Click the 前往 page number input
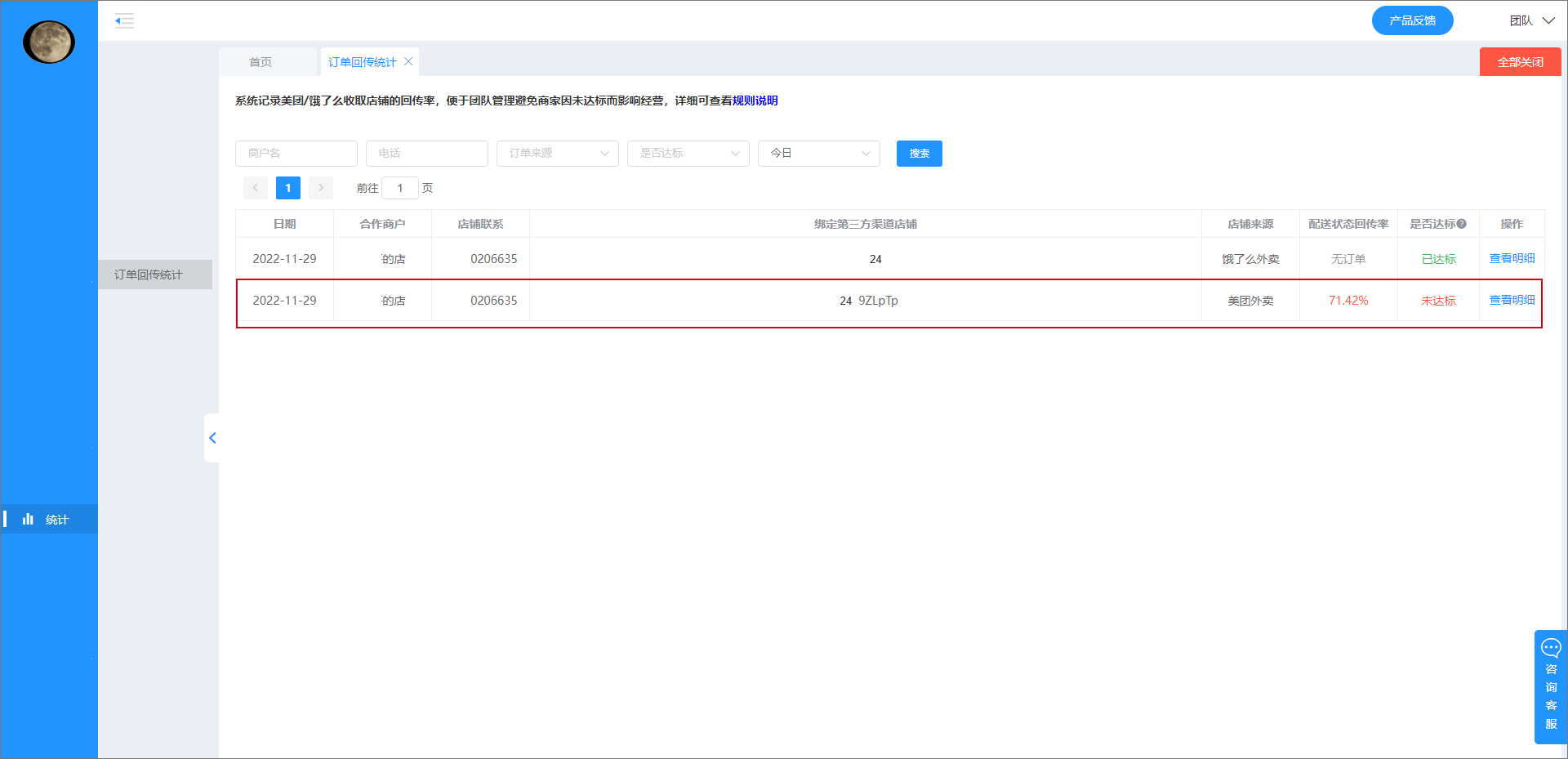Image resolution: width=1568 pixels, height=759 pixels. (400, 188)
